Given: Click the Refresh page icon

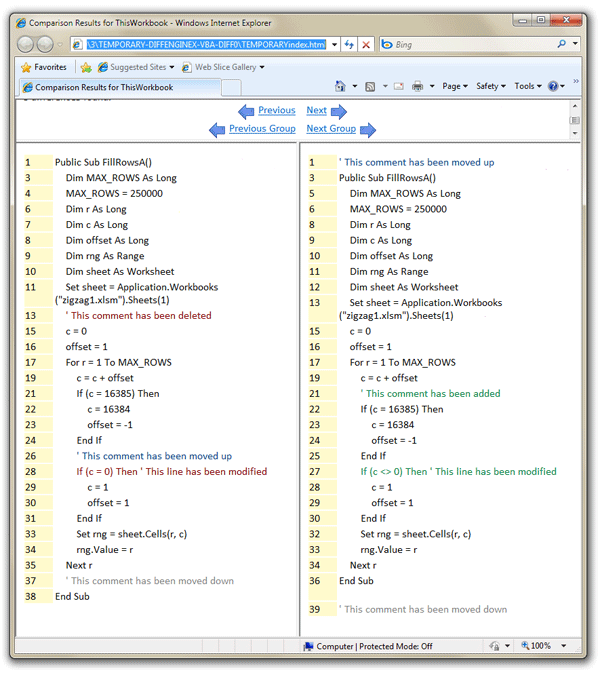Looking at the screenshot, I should [348, 45].
